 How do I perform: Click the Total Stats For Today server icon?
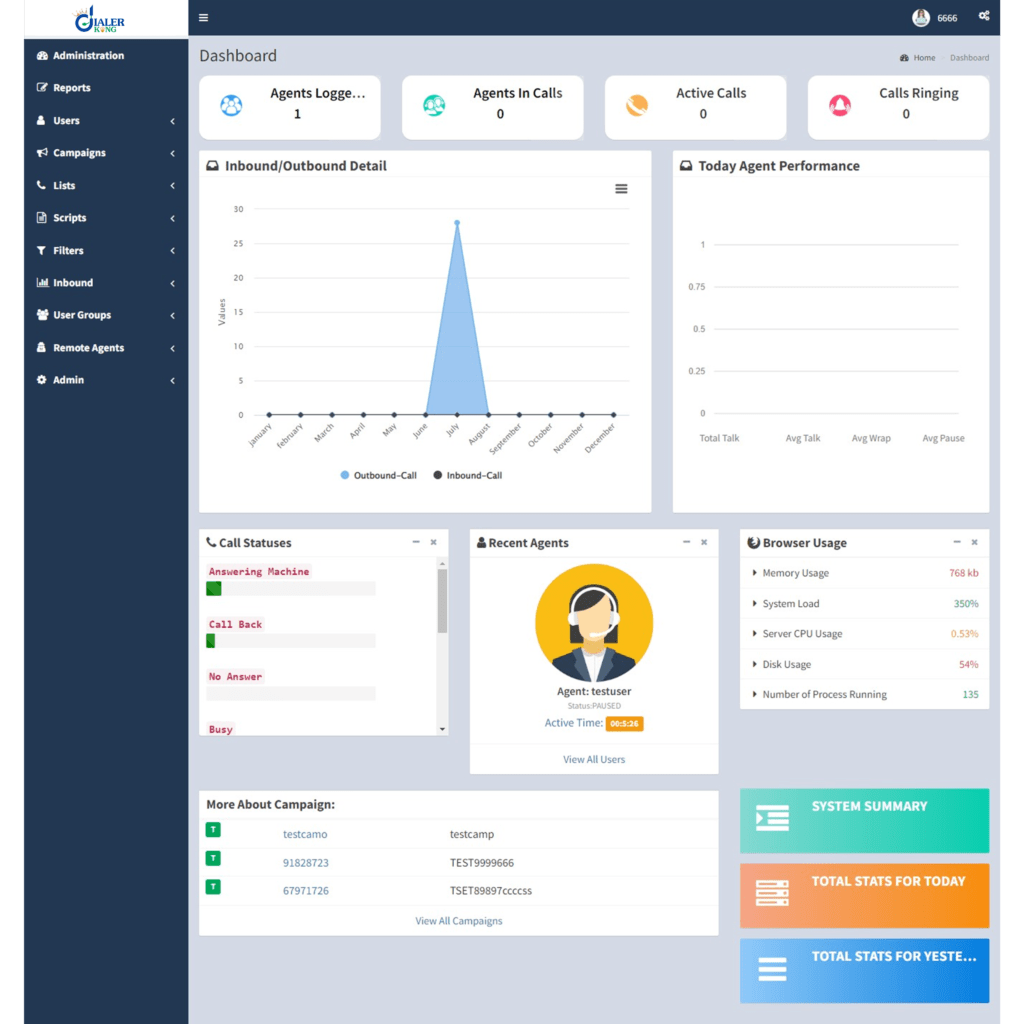coord(772,893)
